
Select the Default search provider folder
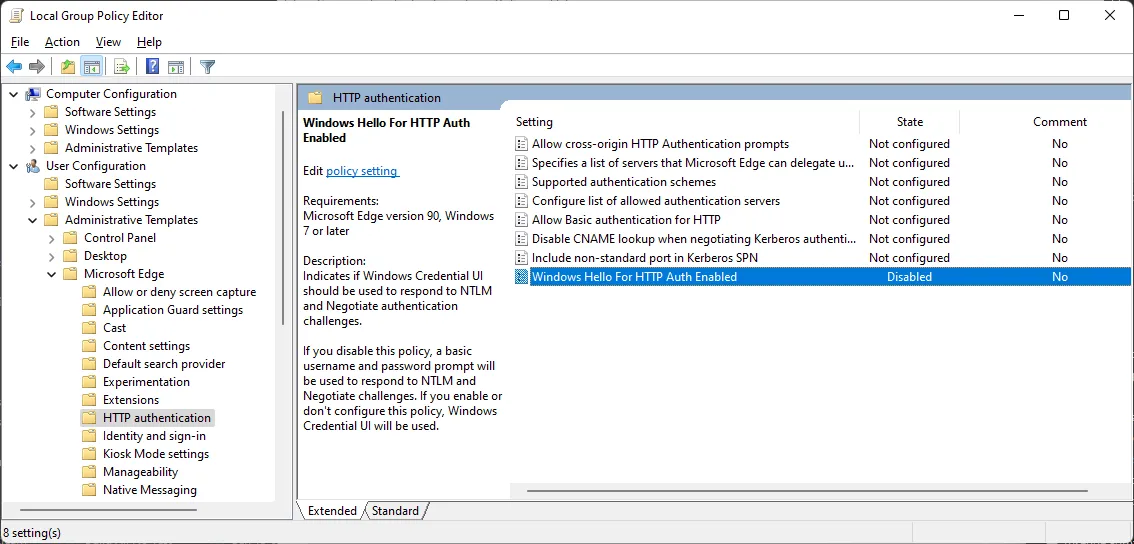point(164,364)
